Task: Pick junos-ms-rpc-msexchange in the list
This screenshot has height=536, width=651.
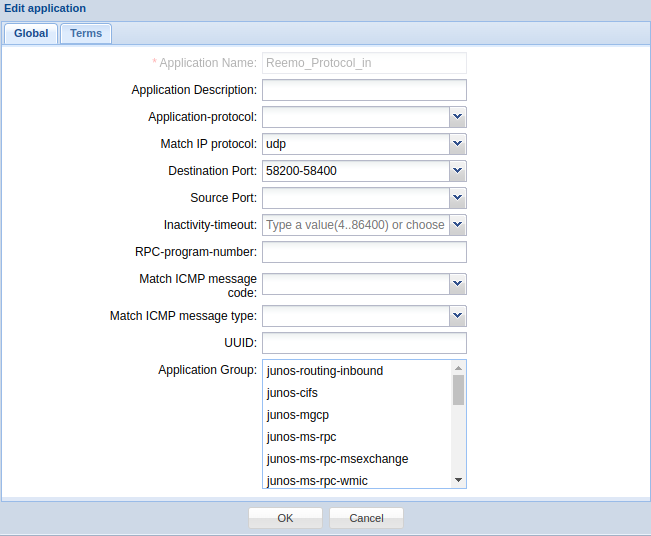Action: point(337,459)
